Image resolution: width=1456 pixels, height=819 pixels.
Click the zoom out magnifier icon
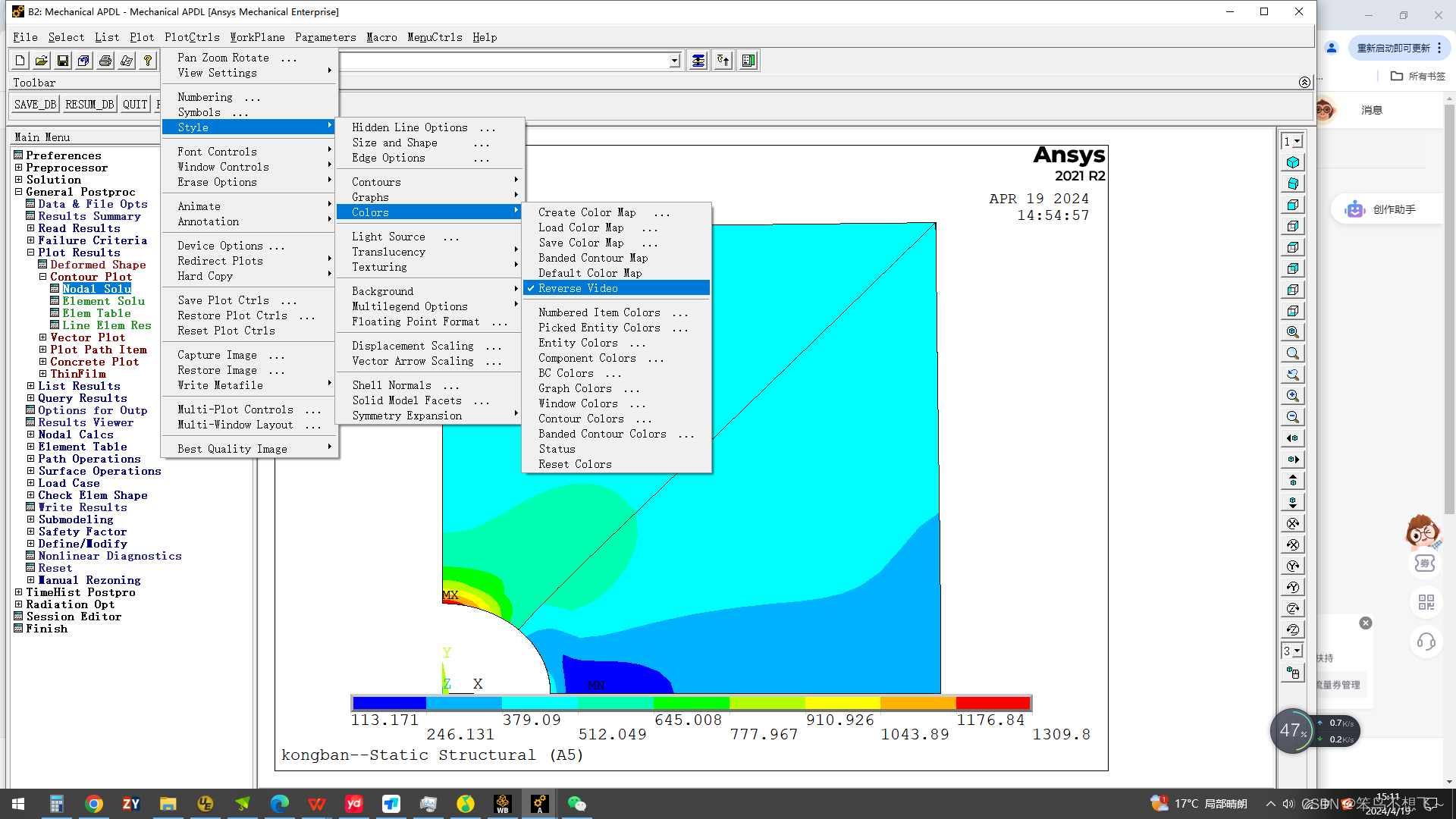tap(1293, 417)
